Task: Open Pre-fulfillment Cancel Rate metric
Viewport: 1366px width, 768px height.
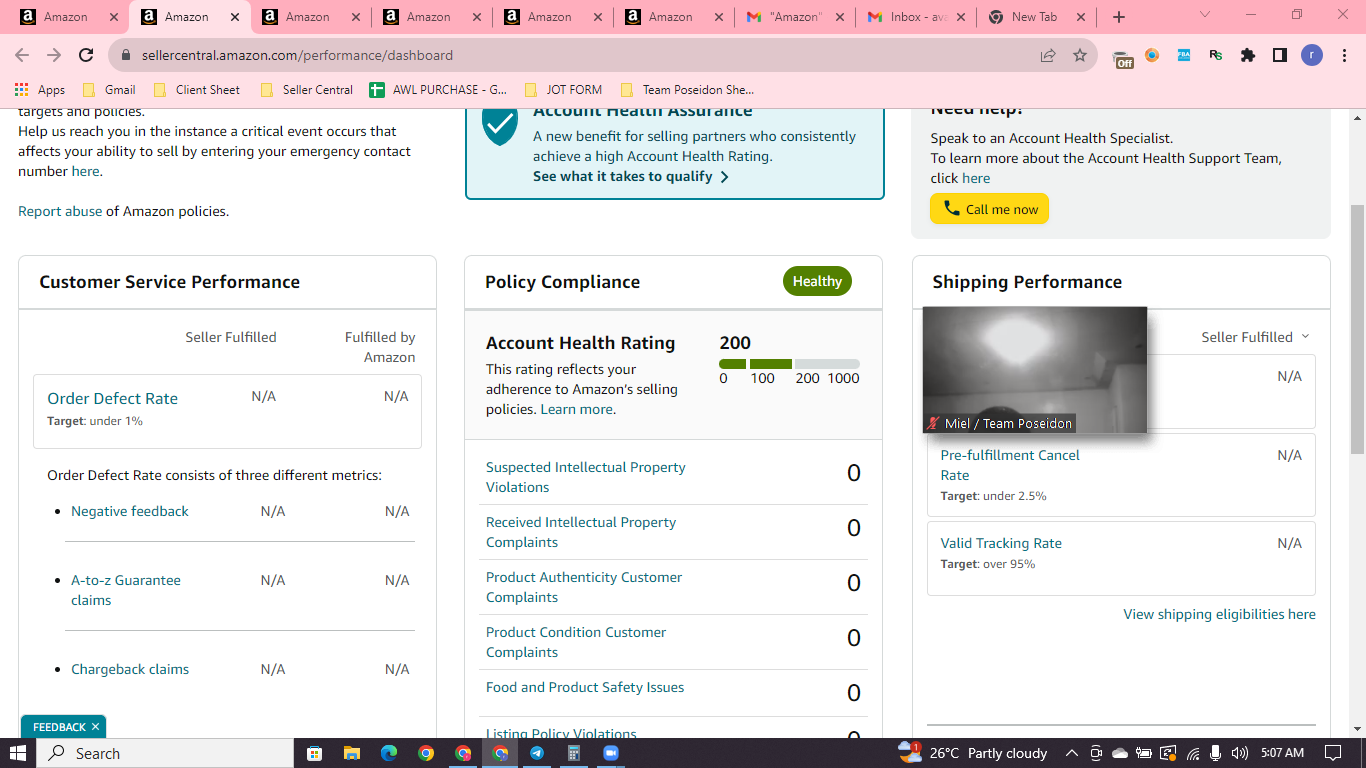Action: click(x=1010, y=465)
